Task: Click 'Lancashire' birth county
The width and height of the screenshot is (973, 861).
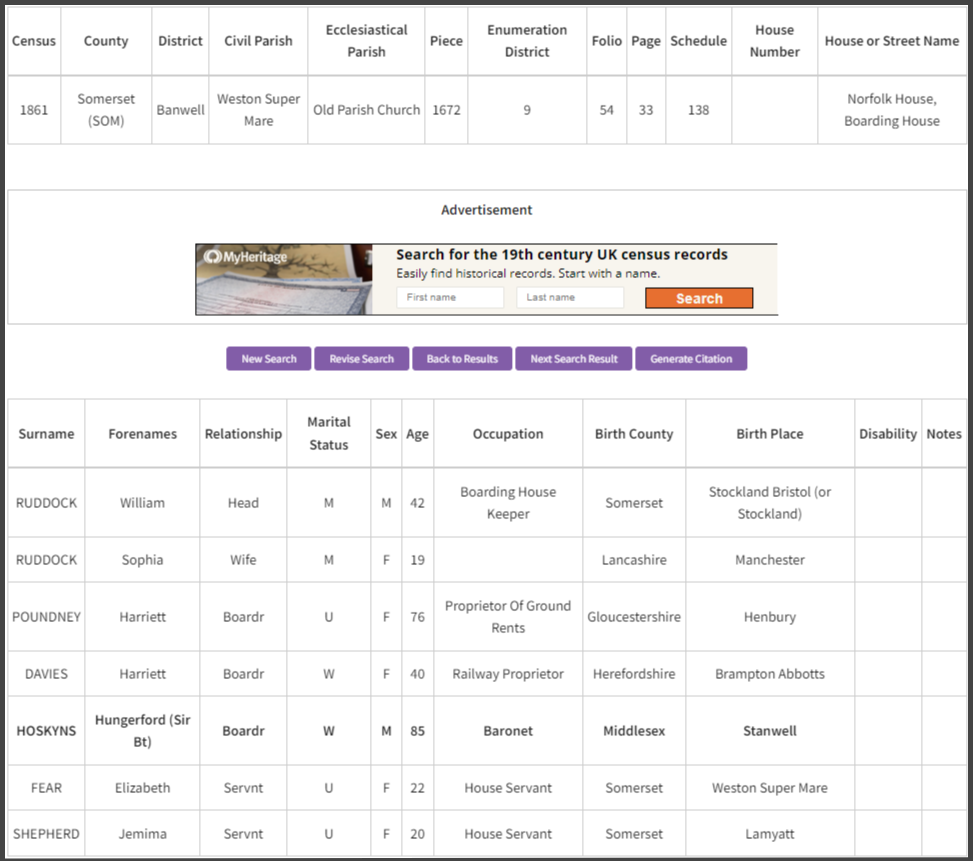Action: [634, 560]
